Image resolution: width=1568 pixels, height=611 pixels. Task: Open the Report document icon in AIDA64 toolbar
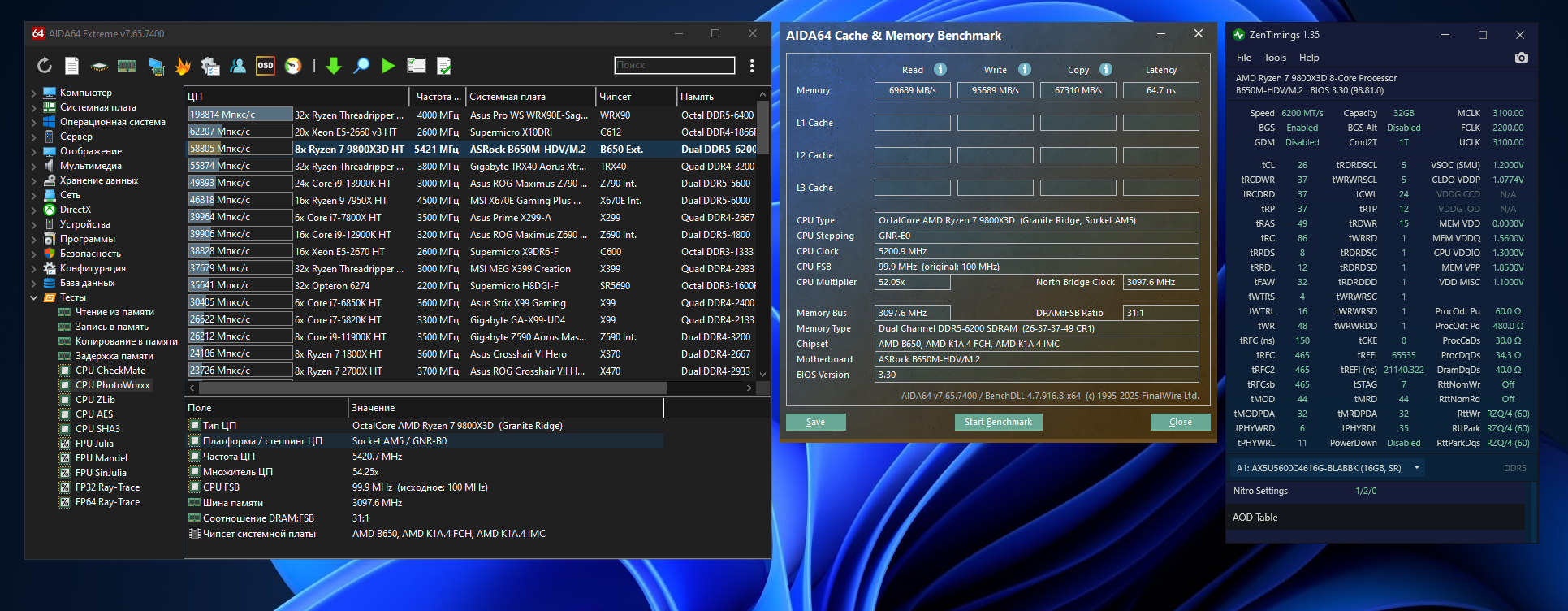(x=72, y=66)
